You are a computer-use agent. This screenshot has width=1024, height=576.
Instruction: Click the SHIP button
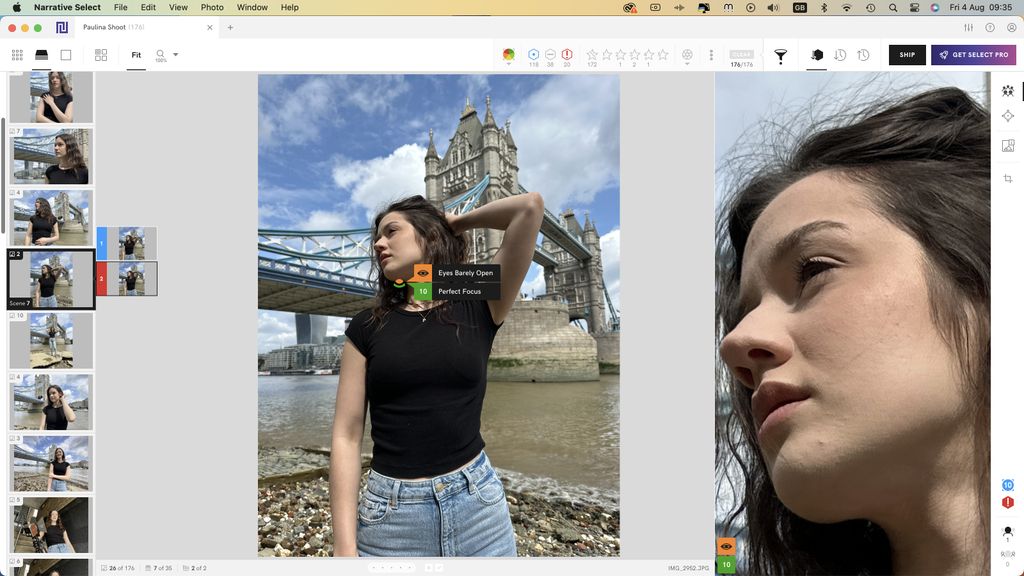tap(906, 55)
